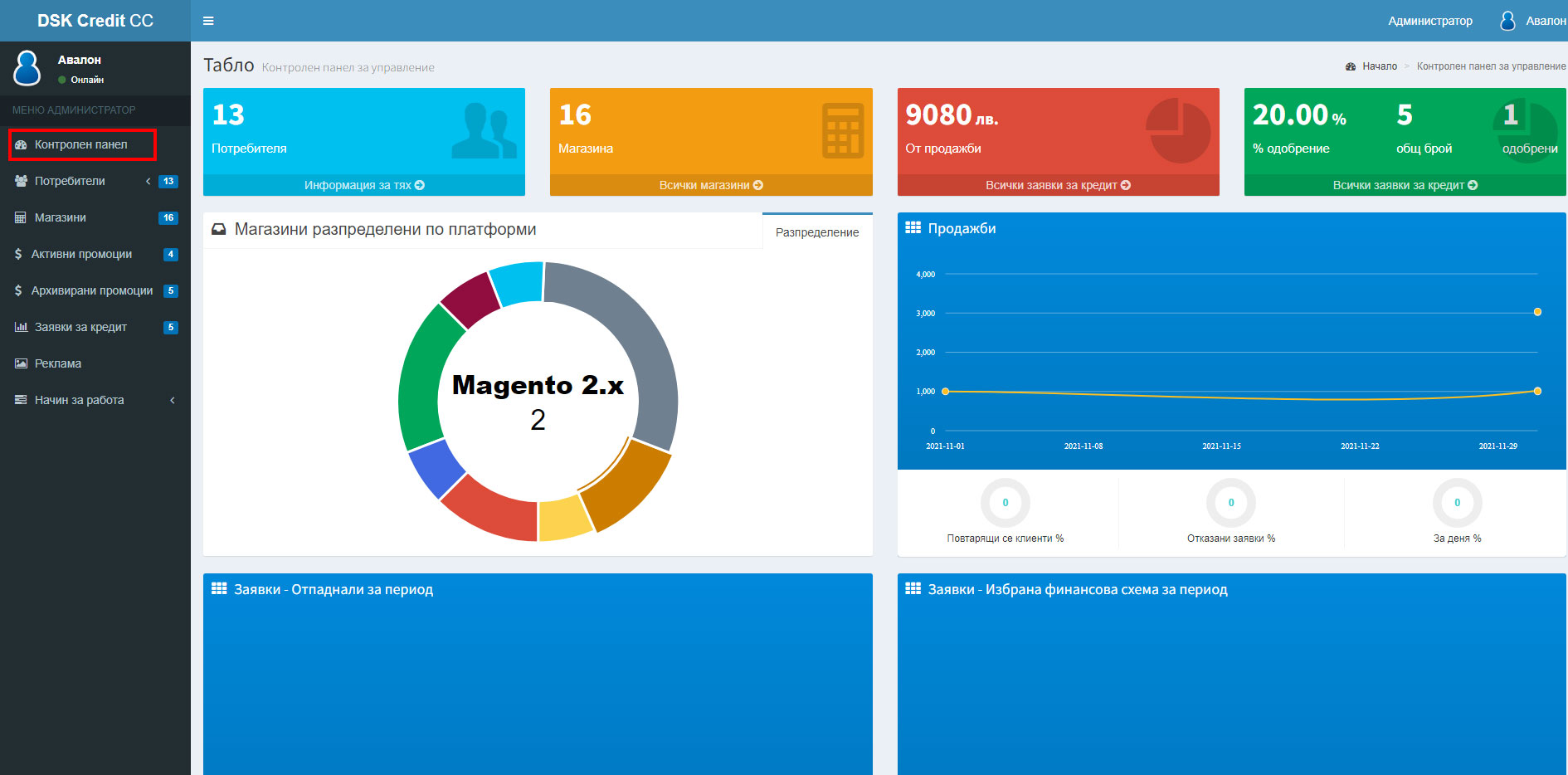Click the grid icon beside Заявки - Отпаднали за период
The image size is (1568, 775).
coord(219,588)
